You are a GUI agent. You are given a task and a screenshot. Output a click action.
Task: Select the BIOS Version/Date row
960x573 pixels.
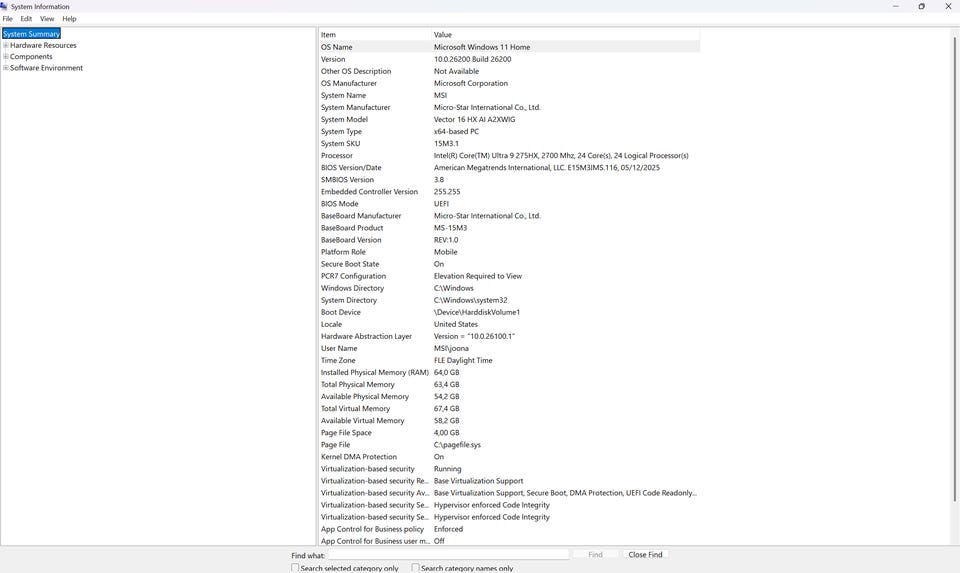[x=509, y=168]
